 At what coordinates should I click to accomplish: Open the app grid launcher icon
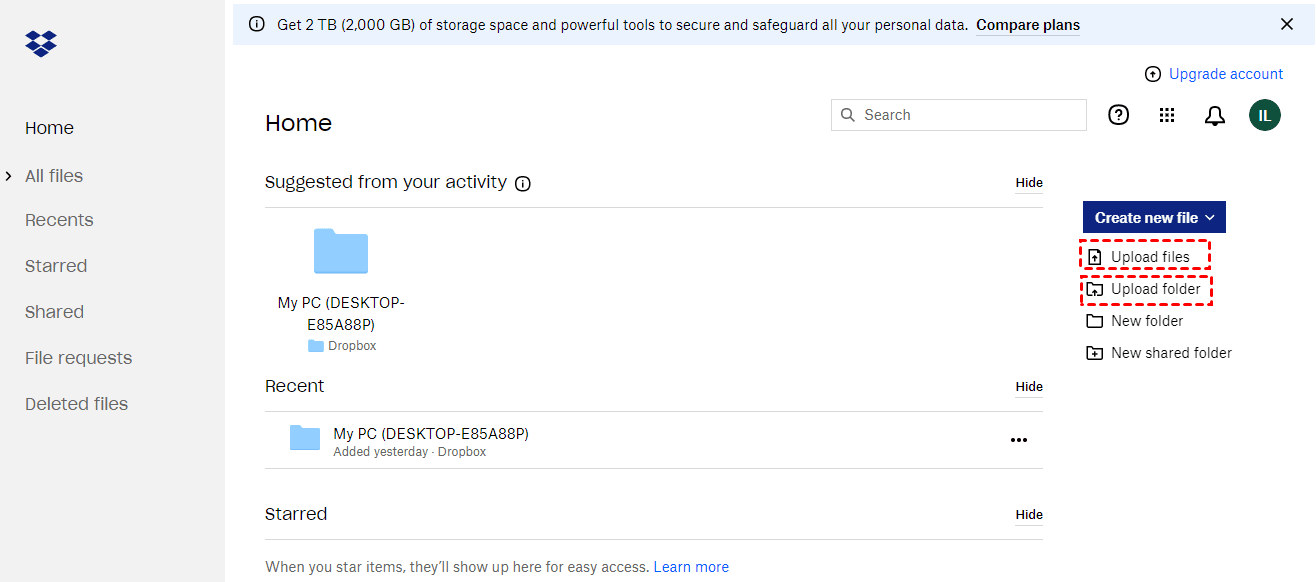(x=1167, y=115)
